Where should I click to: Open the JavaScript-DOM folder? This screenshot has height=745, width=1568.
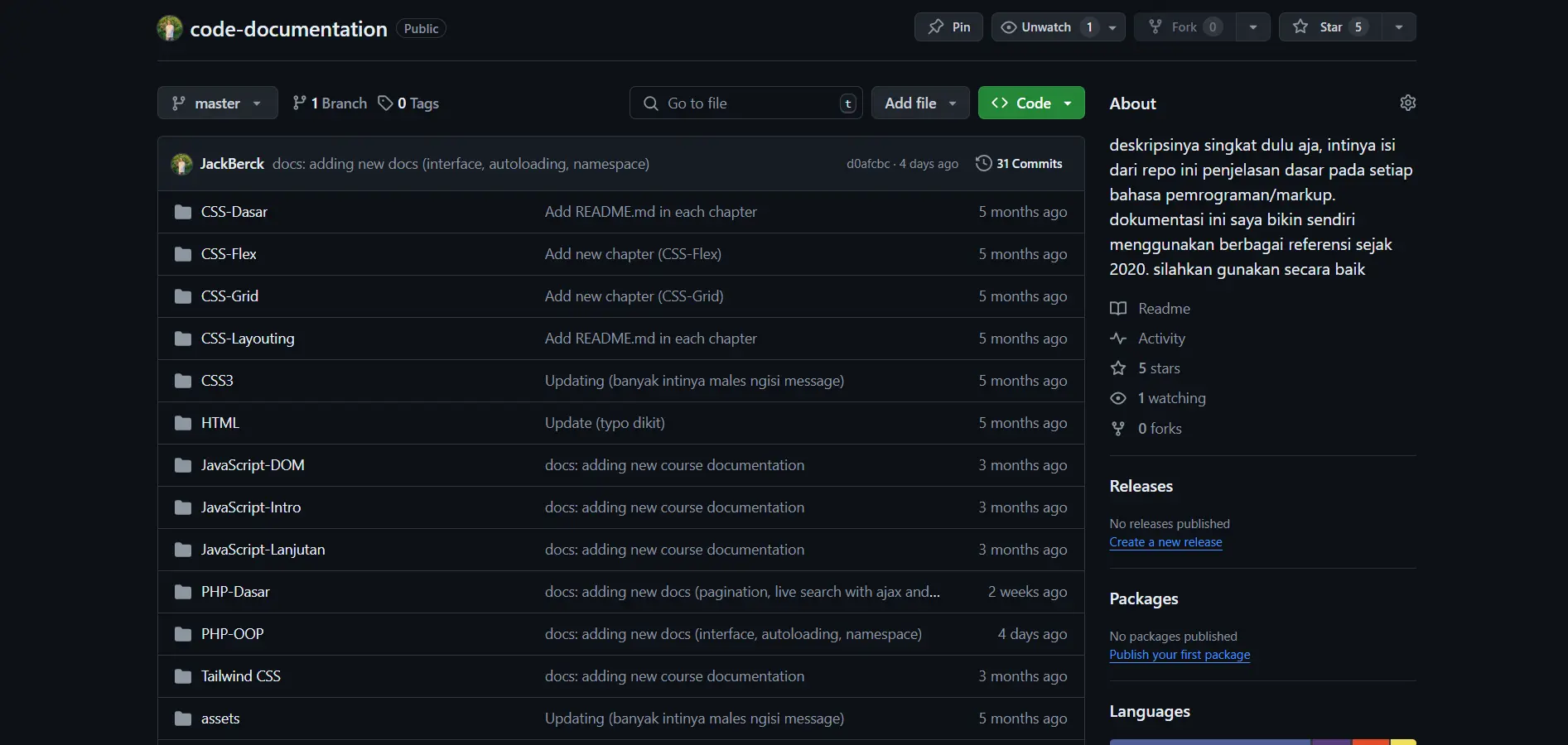(x=253, y=465)
